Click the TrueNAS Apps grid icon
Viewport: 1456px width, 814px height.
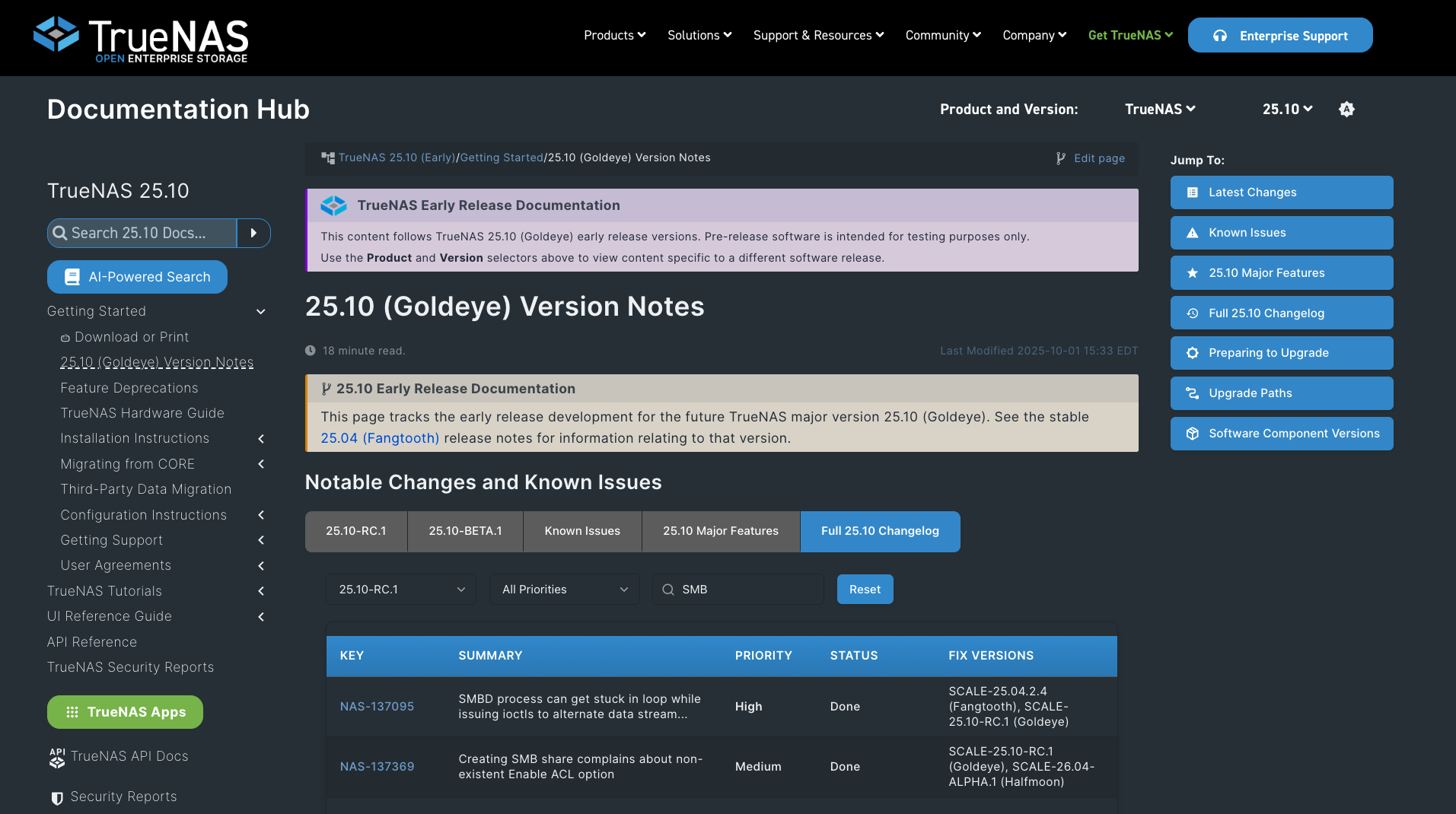[x=72, y=712]
